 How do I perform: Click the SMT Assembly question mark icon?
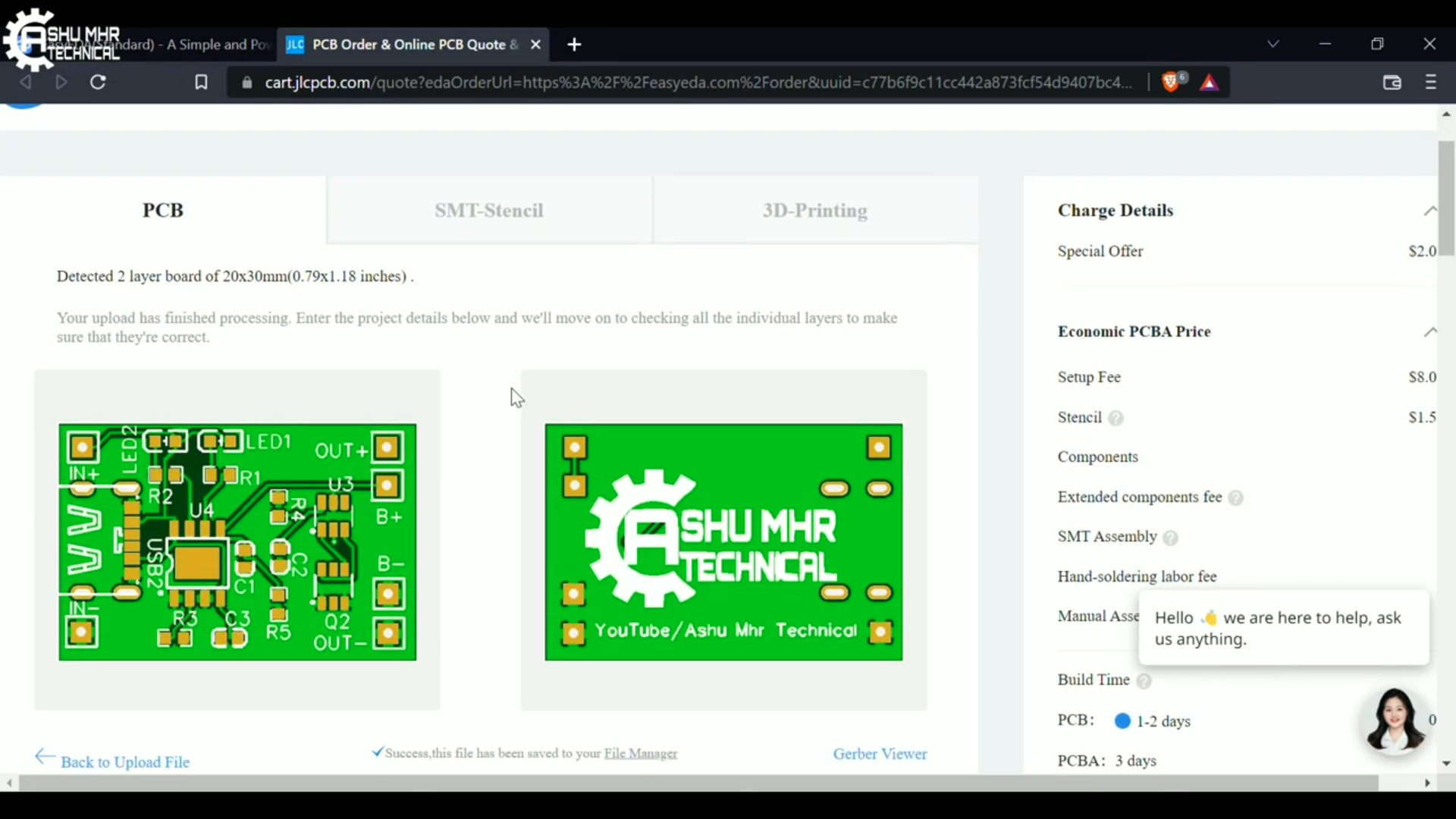pyautogui.click(x=1169, y=538)
